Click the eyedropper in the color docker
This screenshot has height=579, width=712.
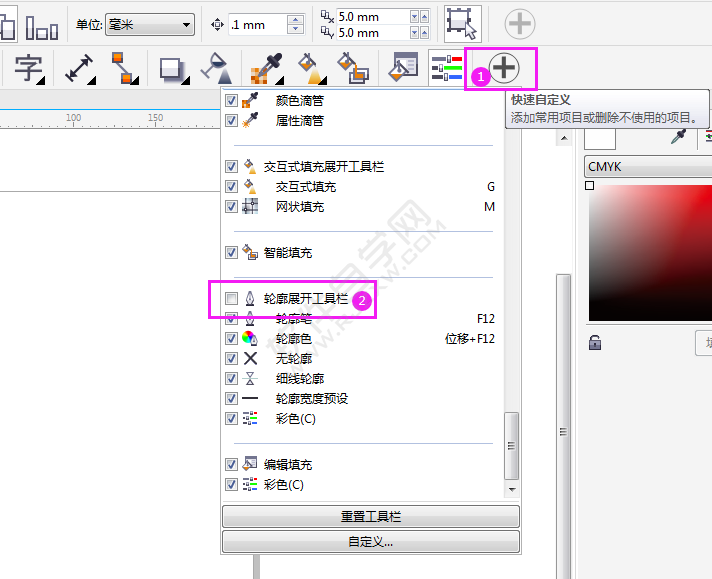pyautogui.click(x=678, y=136)
